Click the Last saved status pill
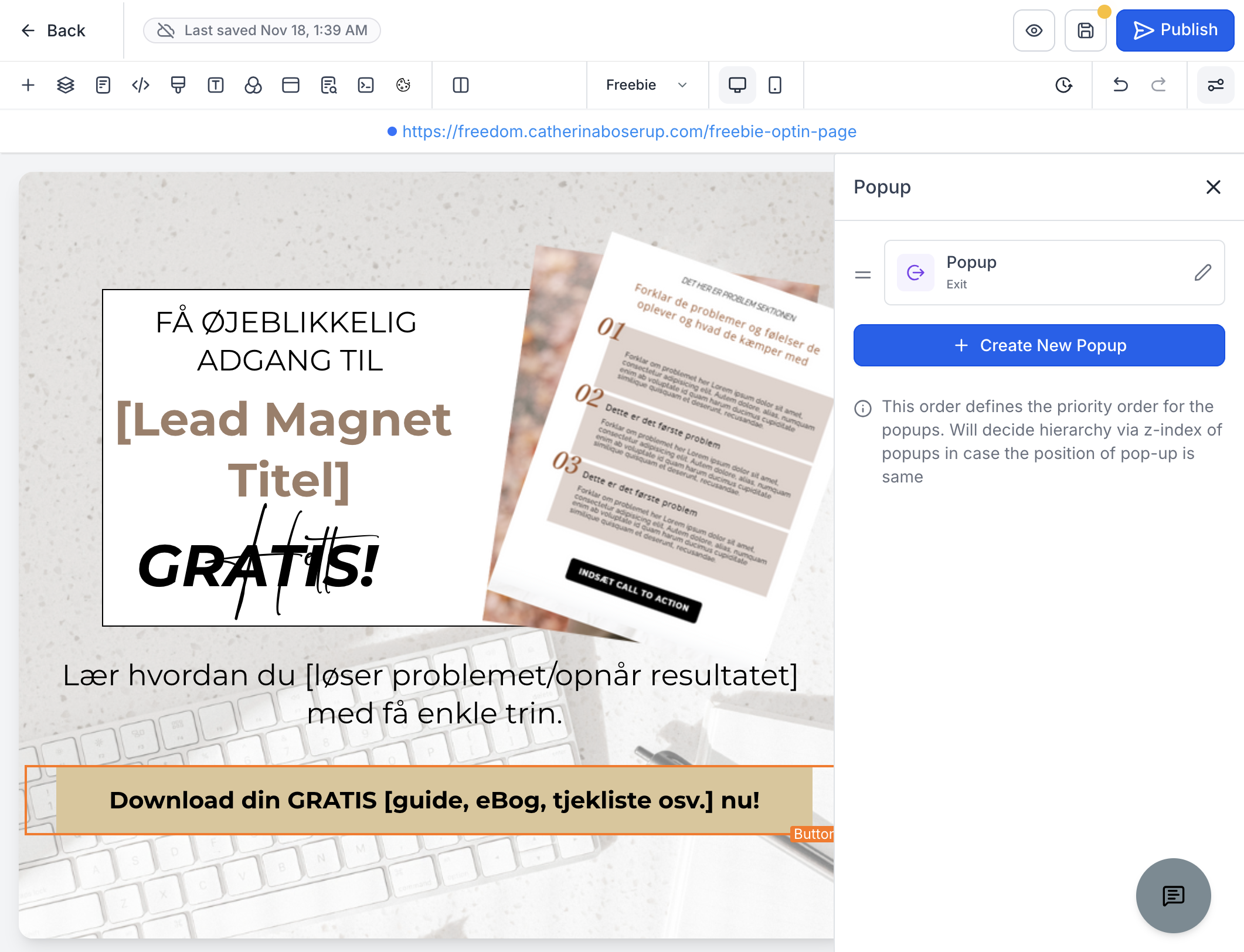1244x952 pixels. 262,30
